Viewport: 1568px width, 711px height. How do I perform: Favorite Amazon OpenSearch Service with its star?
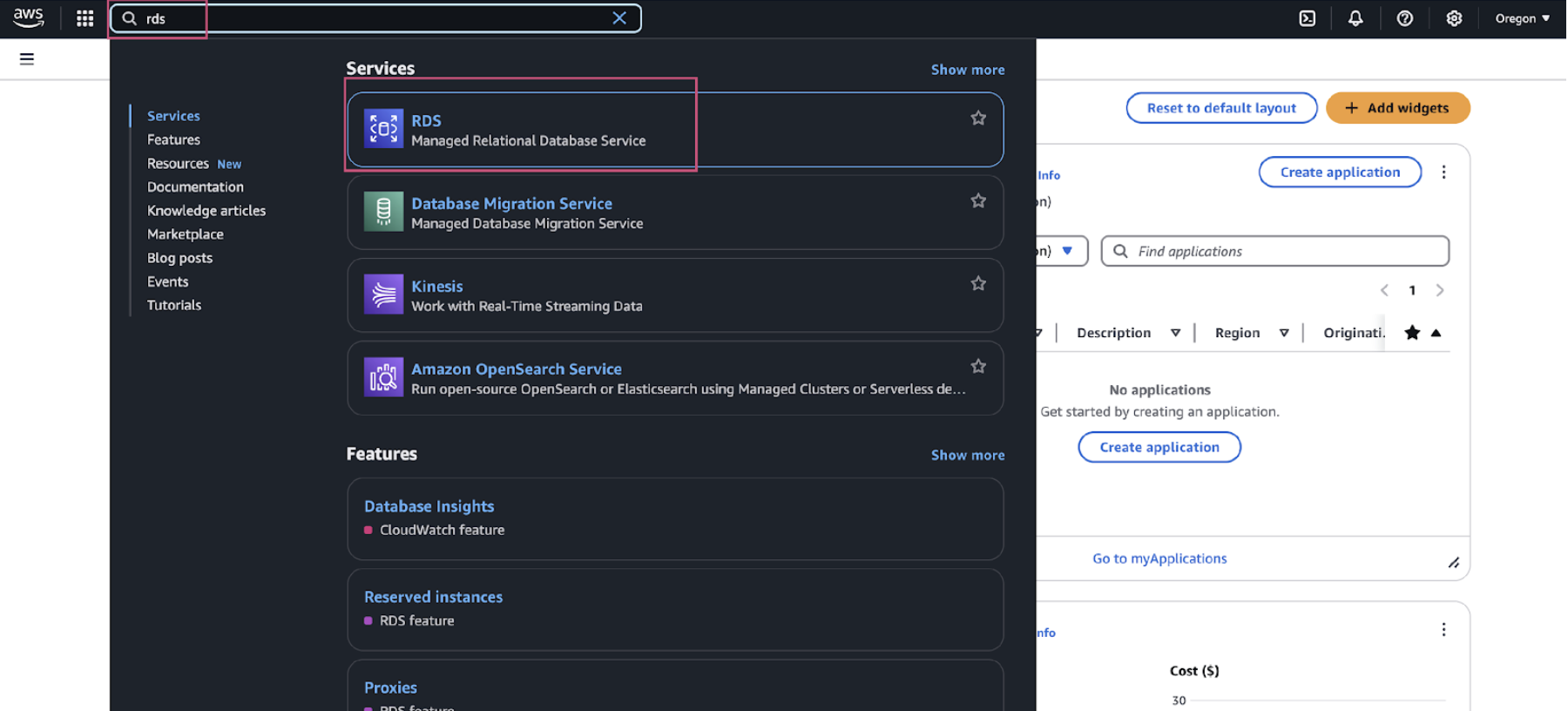point(978,367)
